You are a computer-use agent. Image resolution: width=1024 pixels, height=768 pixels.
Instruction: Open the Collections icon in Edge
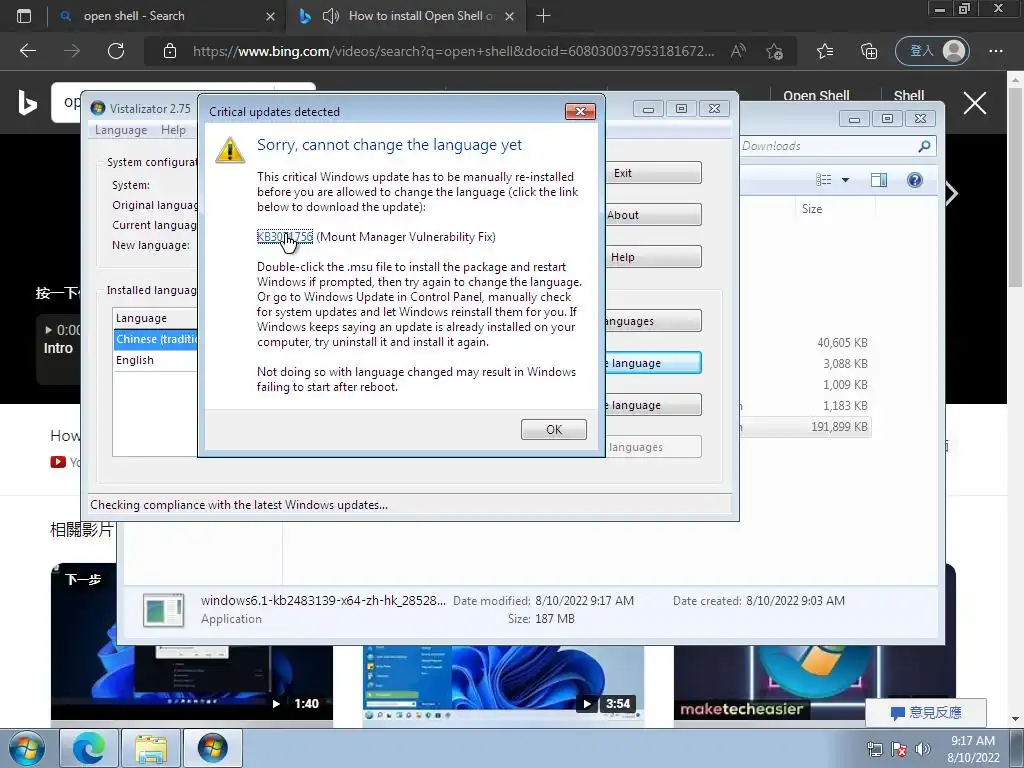pos(869,51)
